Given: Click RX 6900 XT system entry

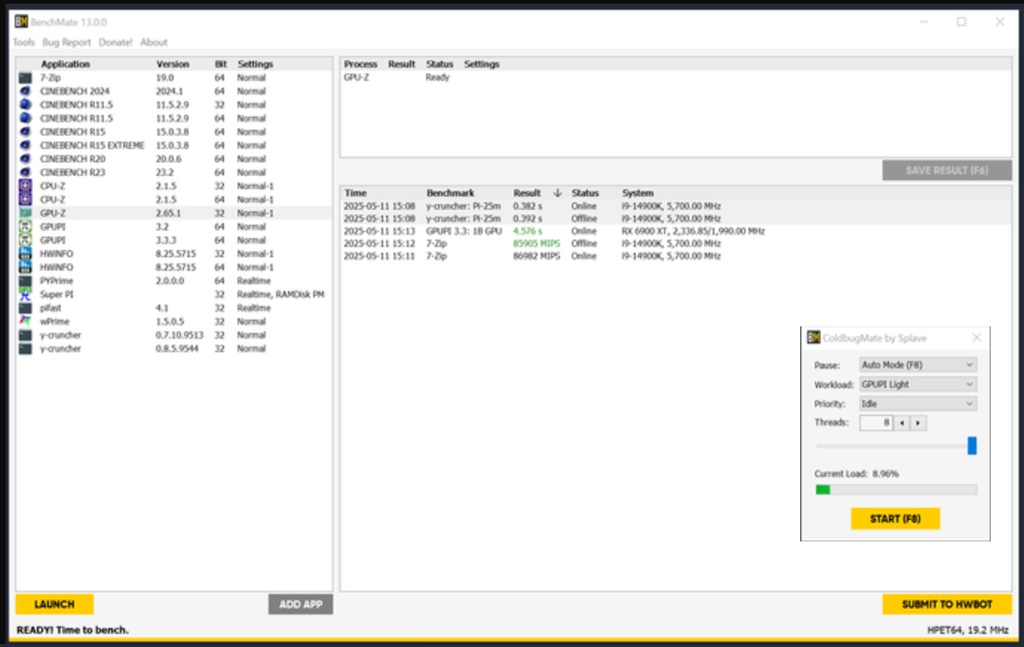Looking at the screenshot, I should [x=693, y=231].
